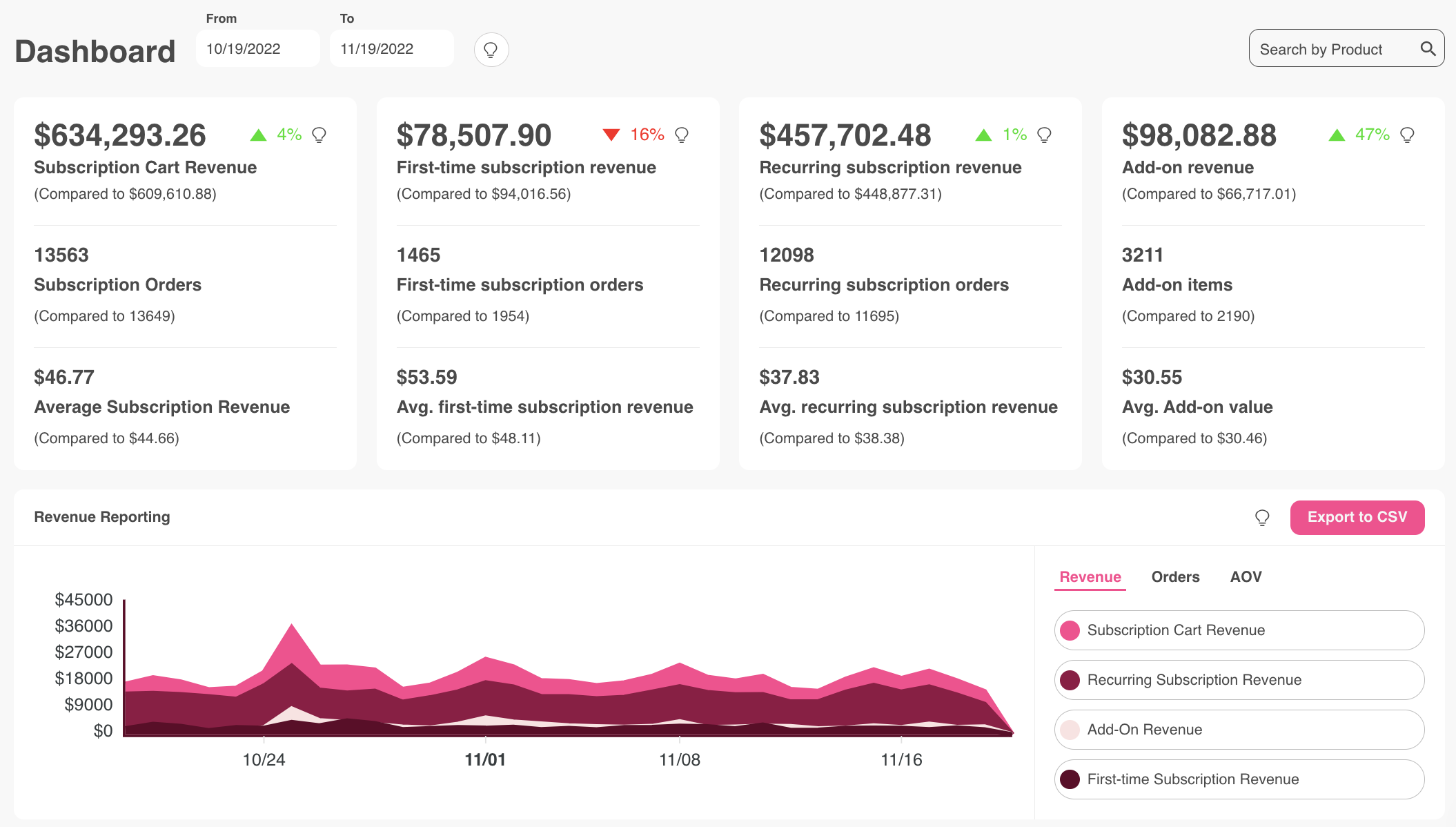Switch to the Orders tab
1456x827 pixels.
tap(1174, 576)
